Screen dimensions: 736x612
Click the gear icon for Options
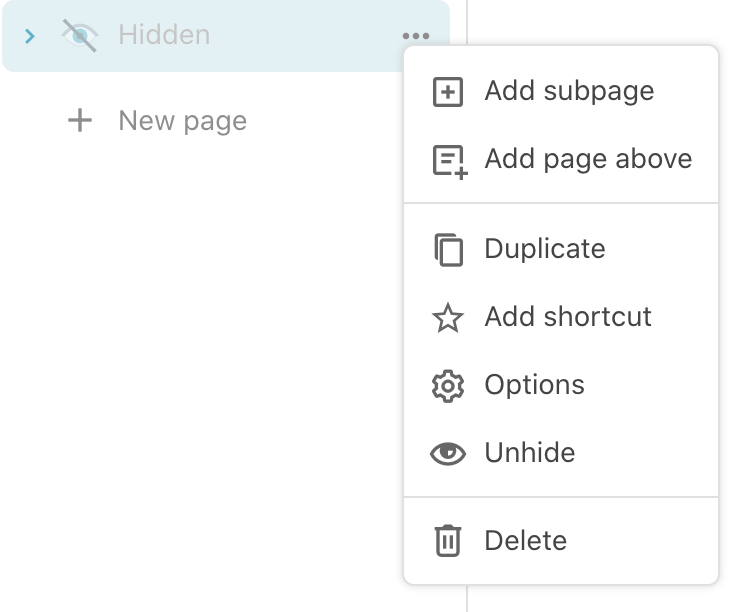pyautogui.click(x=448, y=386)
